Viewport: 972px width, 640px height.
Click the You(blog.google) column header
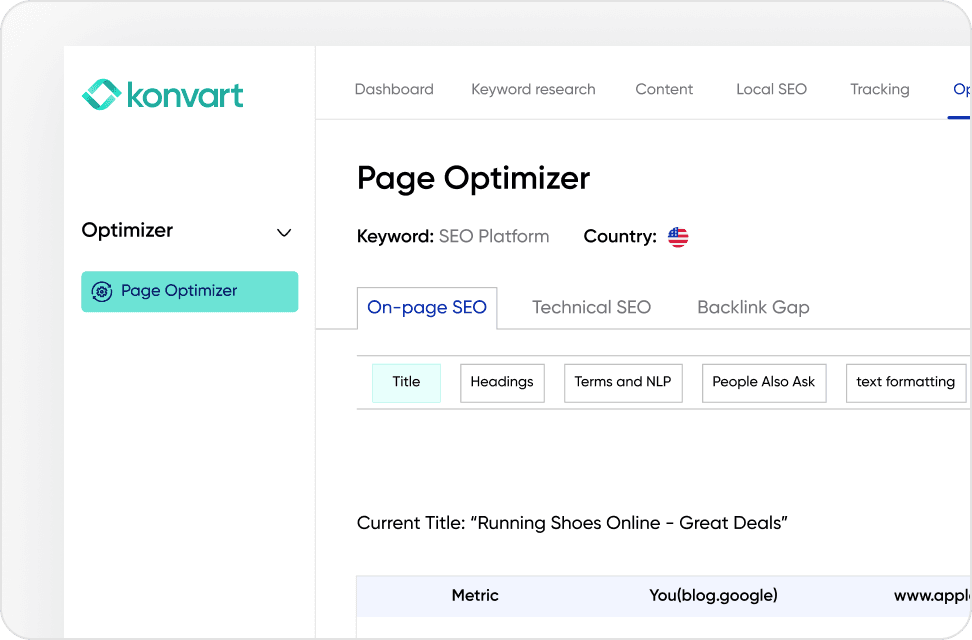click(713, 595)
